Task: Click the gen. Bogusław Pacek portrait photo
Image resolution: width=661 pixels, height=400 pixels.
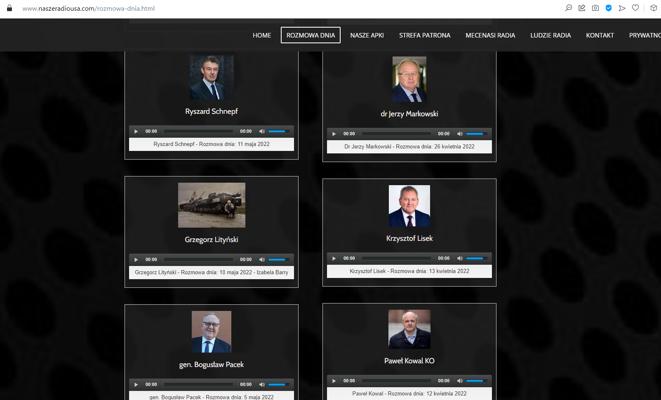Action: point(212,332)
